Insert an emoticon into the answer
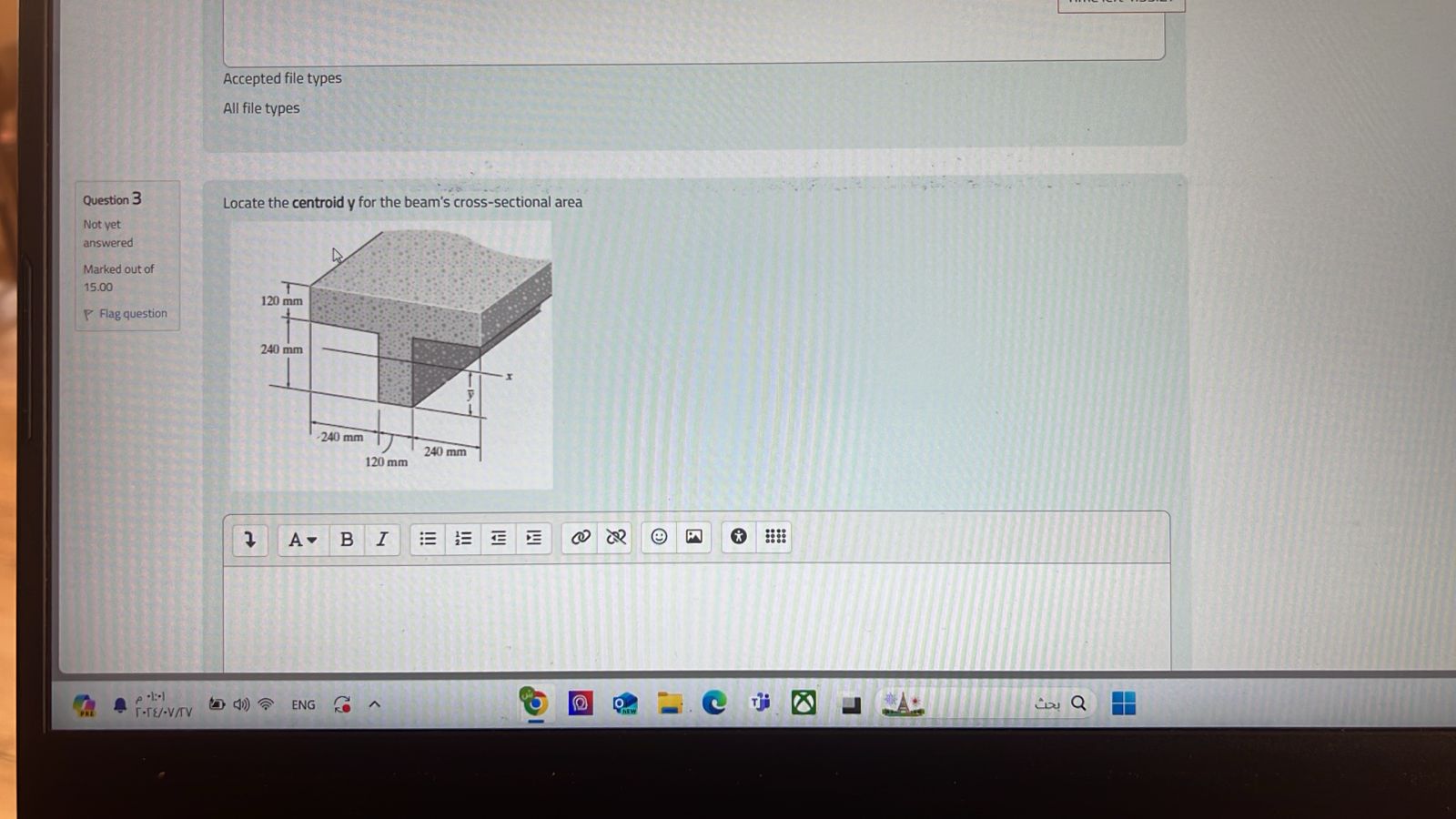The image size is (1456, 819). coord(658,538)
